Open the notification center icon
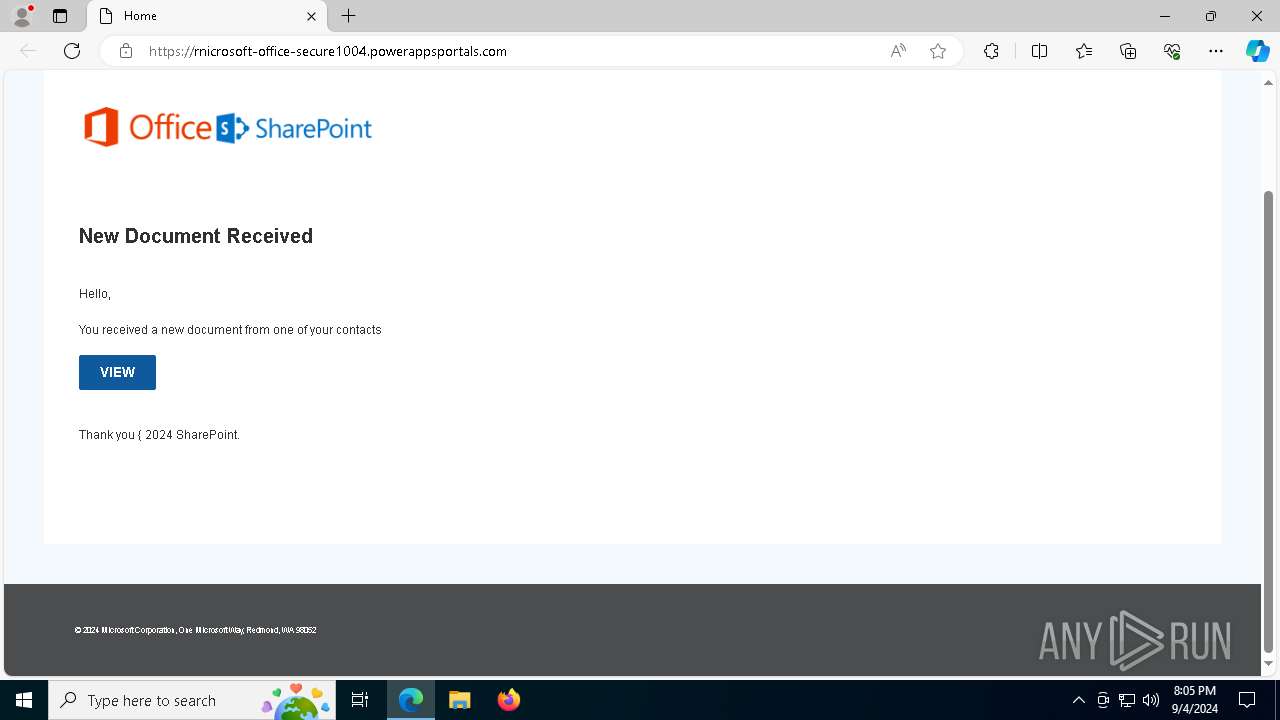Viewport: 1280px width, 720px height. point(1247,700)
